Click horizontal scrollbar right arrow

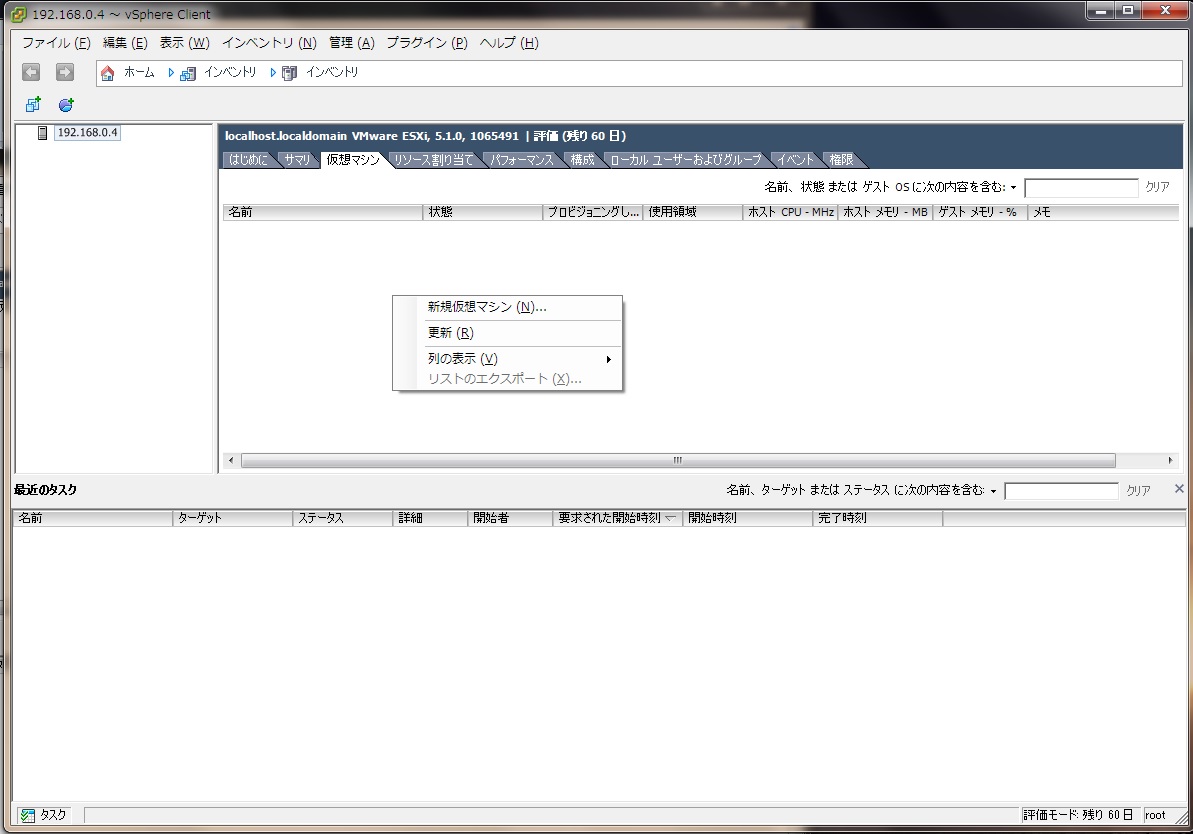[1170, 460]
